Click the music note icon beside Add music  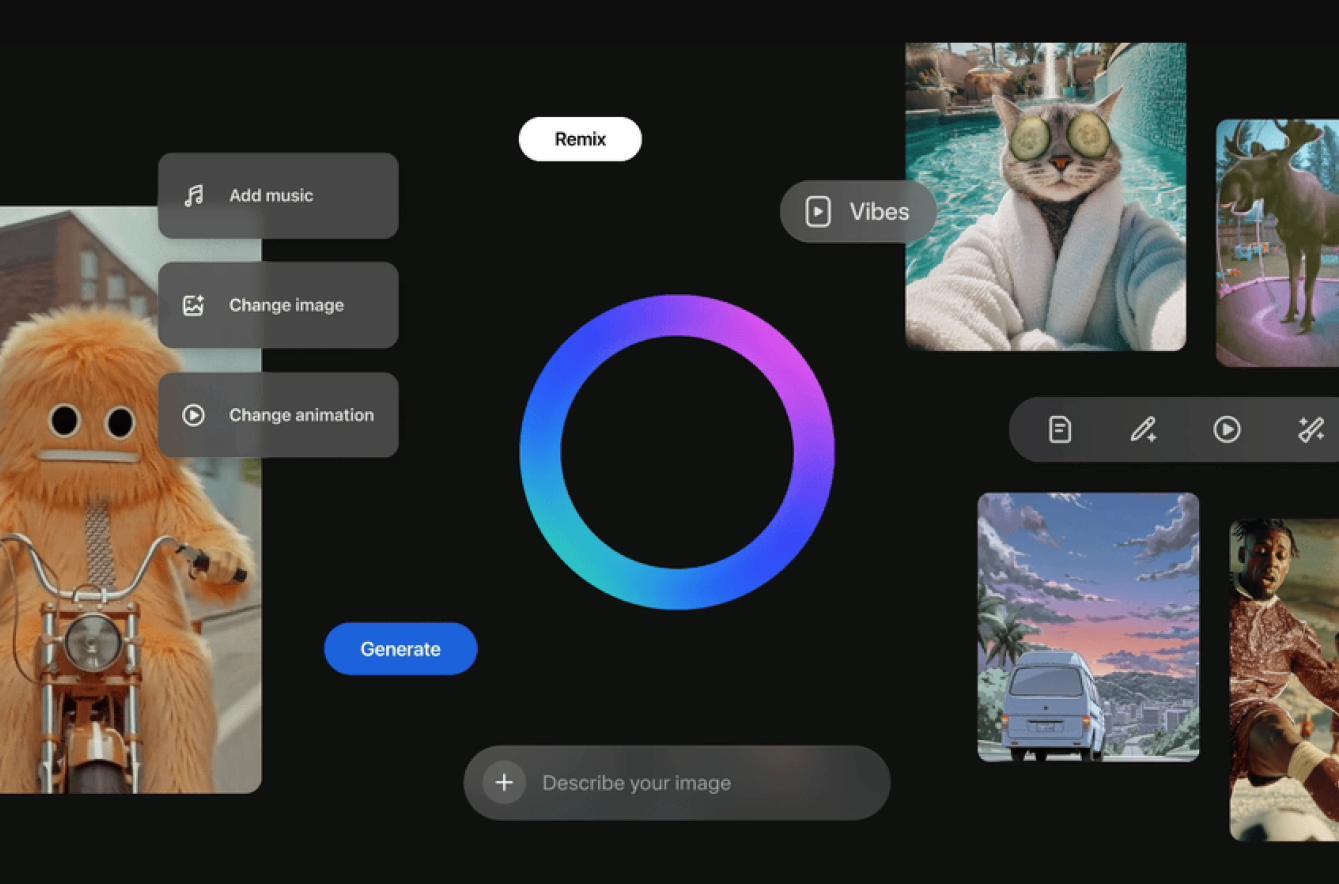(x=194, y=196)
